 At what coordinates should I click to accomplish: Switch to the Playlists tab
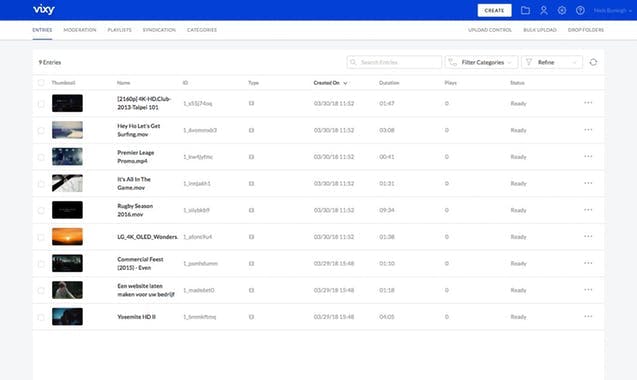click(x=119, y=30)
